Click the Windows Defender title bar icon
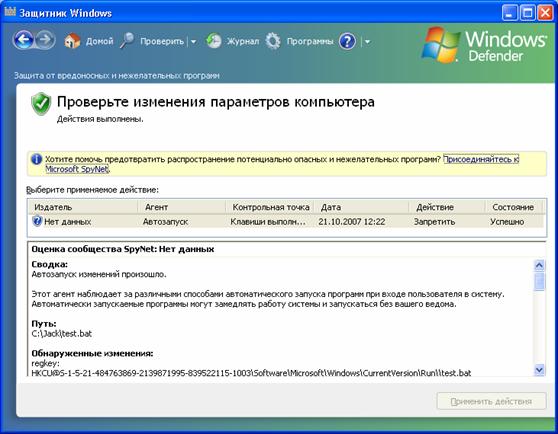 [10, 12]
